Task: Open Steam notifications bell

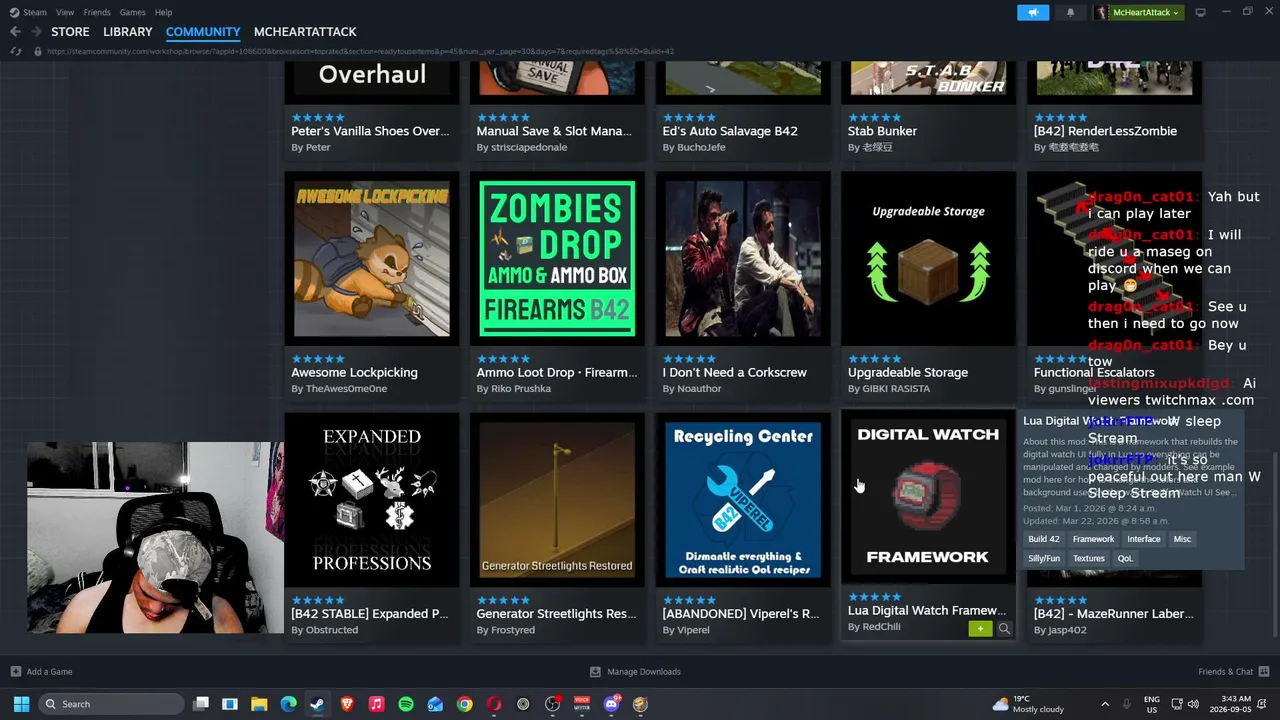Action: (x=1070, y=12)
